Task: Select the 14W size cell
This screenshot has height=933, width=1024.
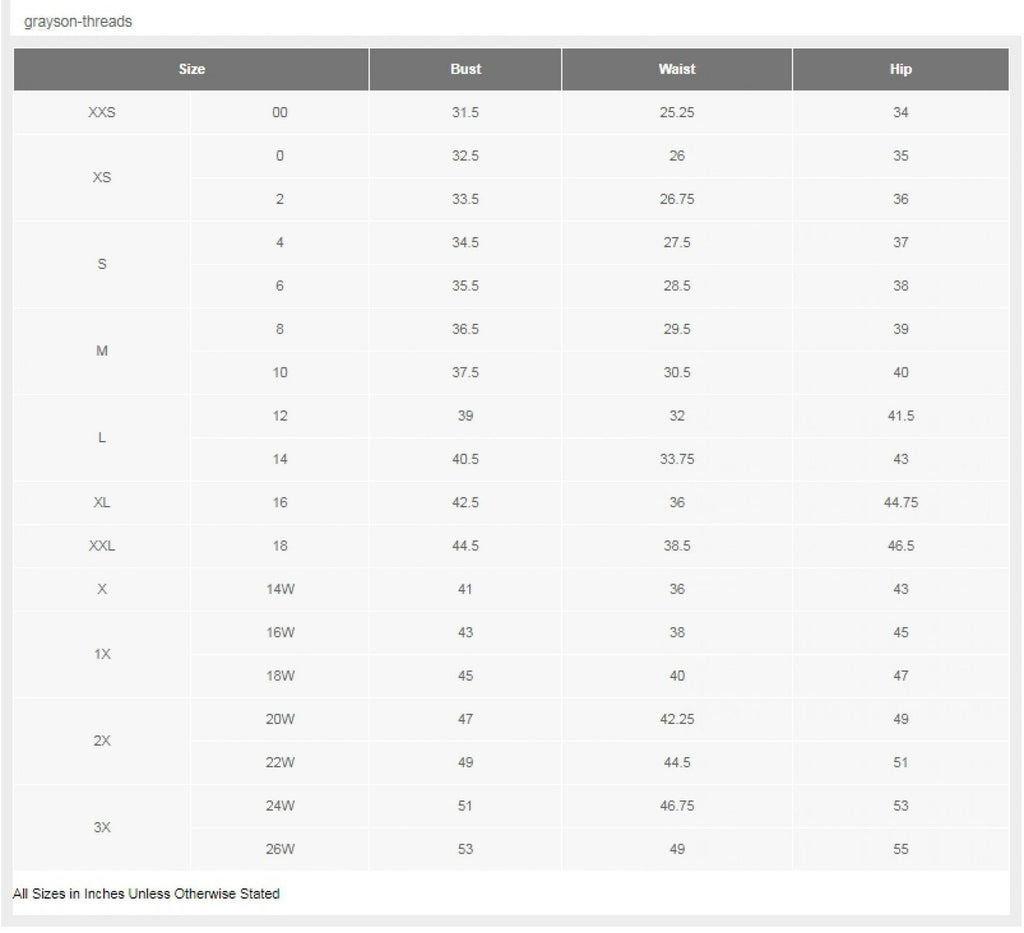Action: [x=280, y=589]
